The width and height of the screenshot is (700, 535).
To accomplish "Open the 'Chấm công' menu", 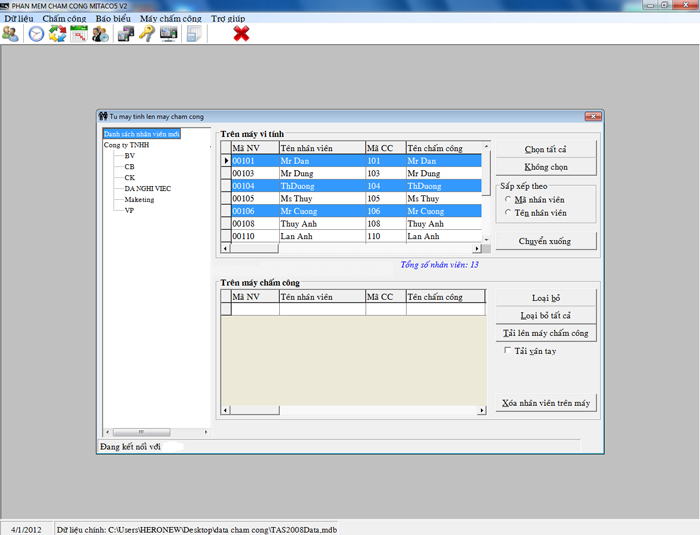I will tap(64, 19).
